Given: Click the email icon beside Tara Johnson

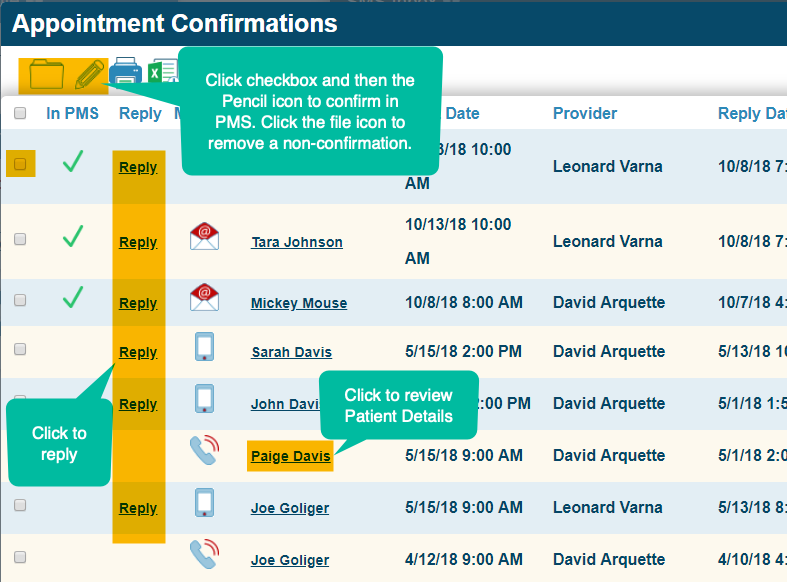Looking at the screenshot, I should click(x=205, y=239).
